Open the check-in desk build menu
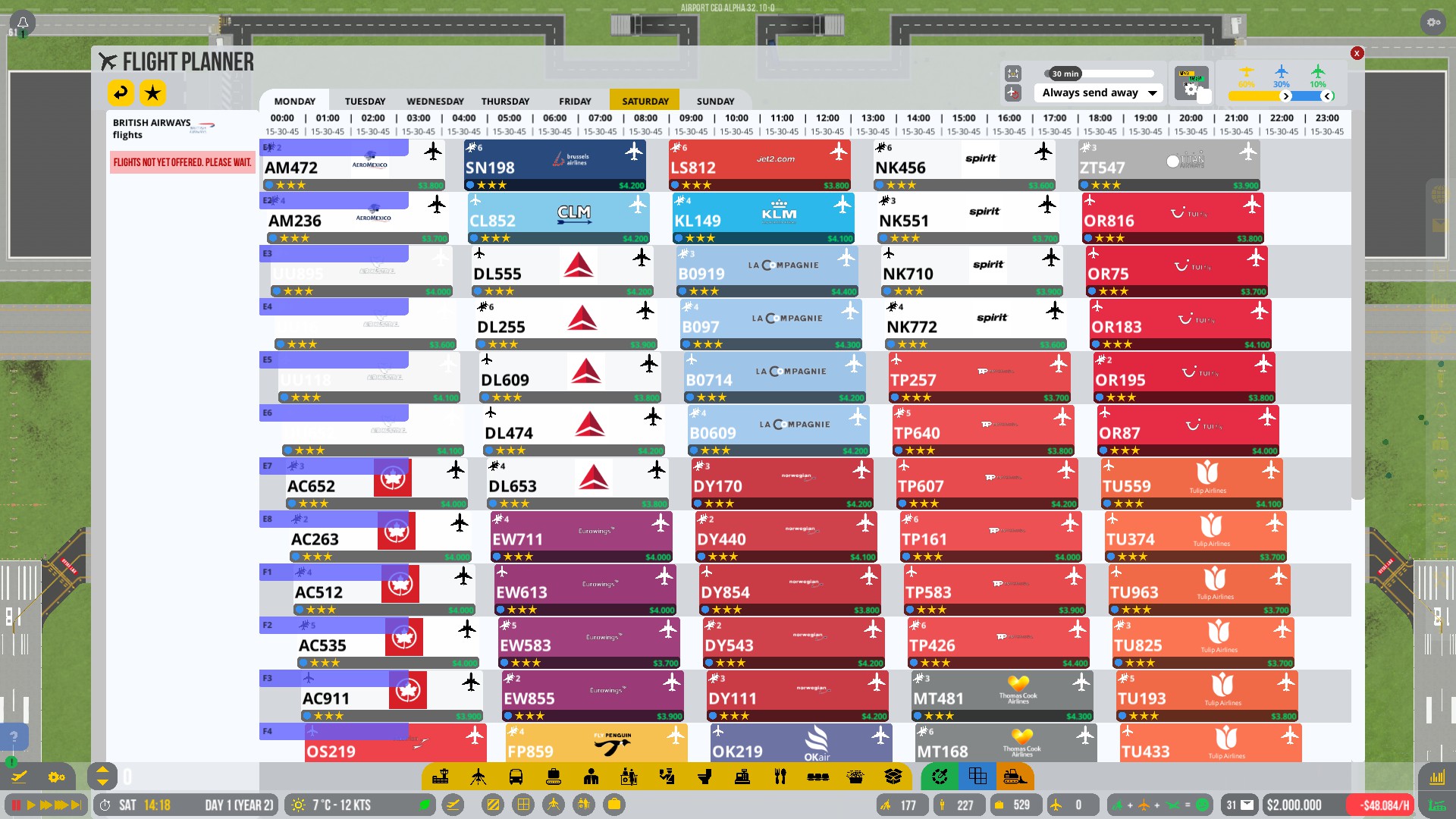Screen dimensions: 1456x819 click(x=629, y=777)
